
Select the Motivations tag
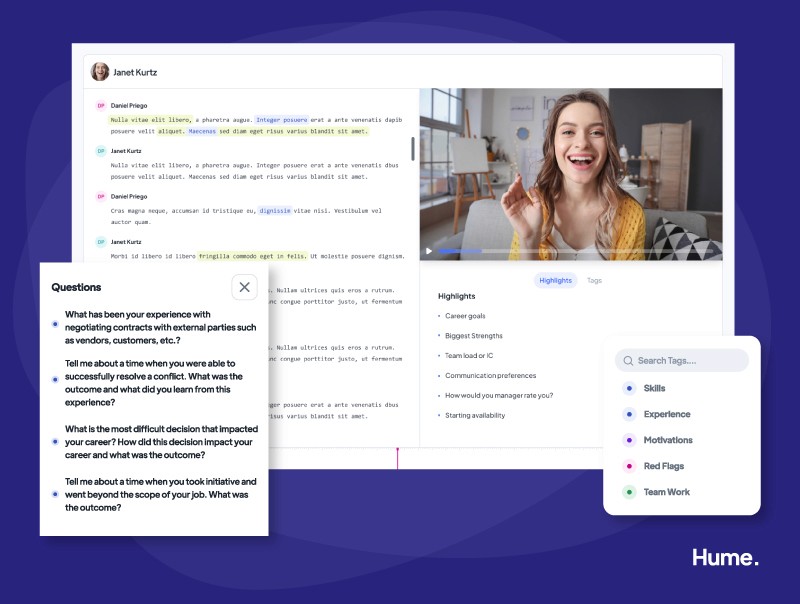click(x=658, y=440)
